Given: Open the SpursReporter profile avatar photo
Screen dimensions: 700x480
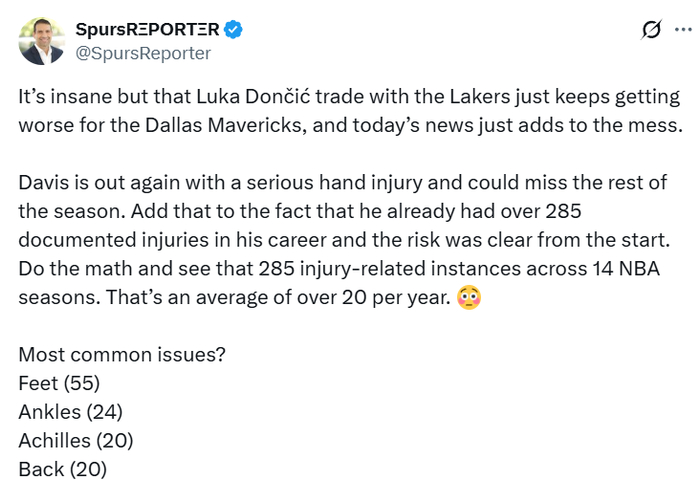Looking at the screenshot, I should 40,41.
